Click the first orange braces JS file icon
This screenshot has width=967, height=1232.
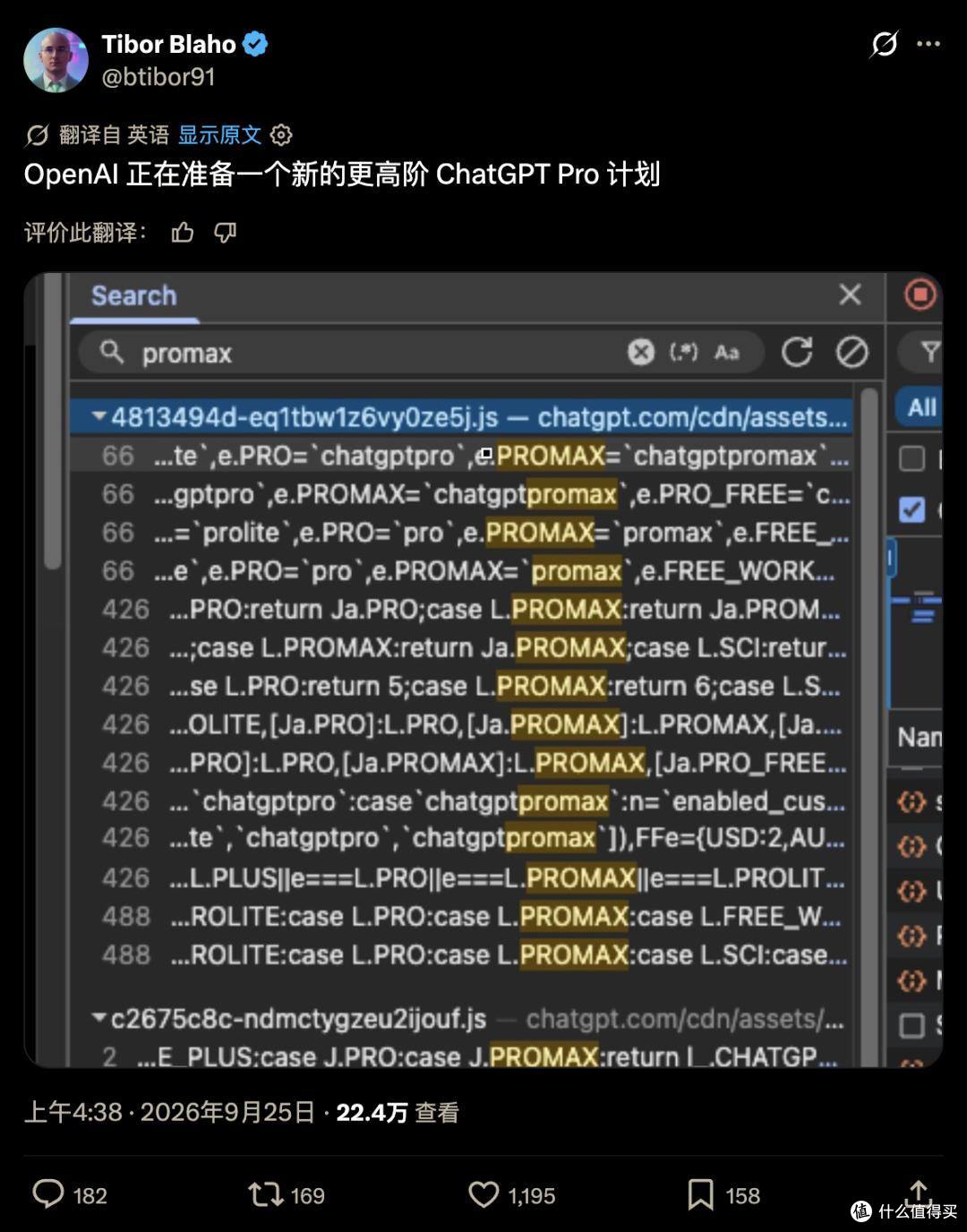[911, 801]
